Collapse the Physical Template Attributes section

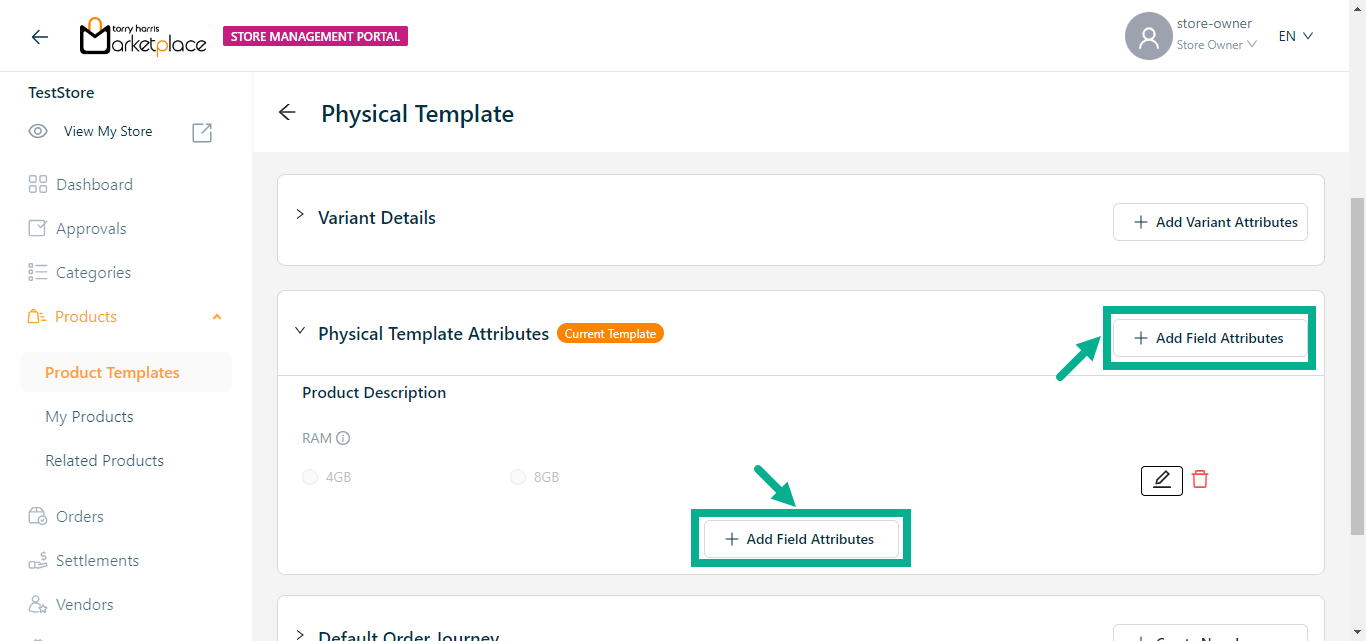300,331
